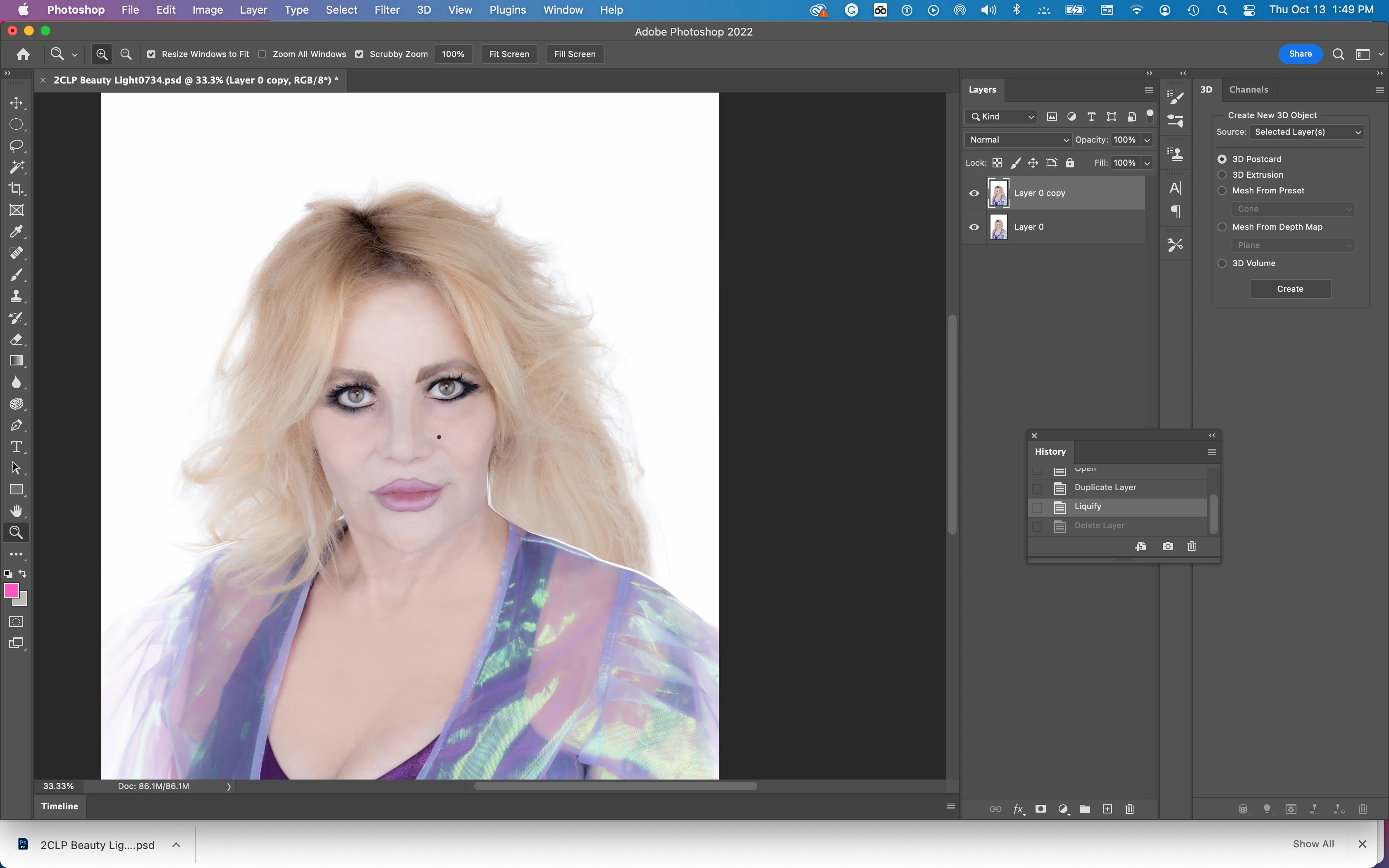Image resolution: width=1389 pixels, height=868 pixels.
Task: Select the Hand tool
Action: [16, 511]
